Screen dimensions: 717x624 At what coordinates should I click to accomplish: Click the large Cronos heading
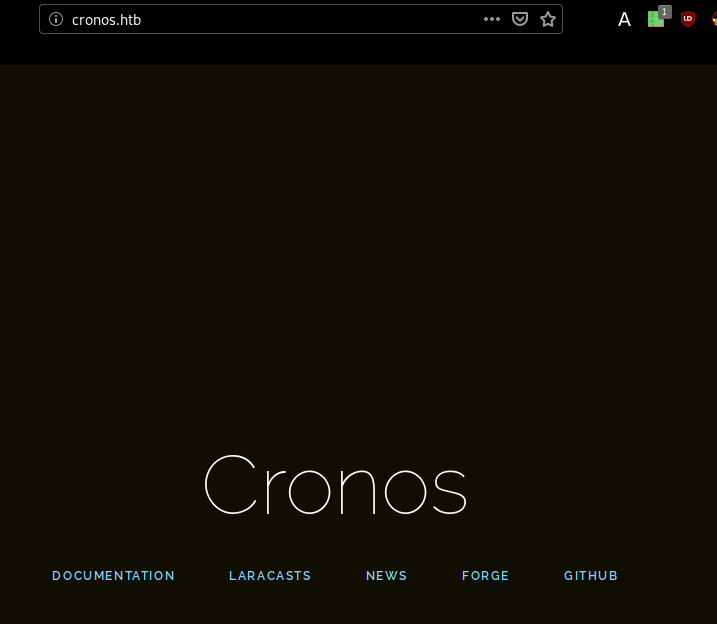[335, 486]
